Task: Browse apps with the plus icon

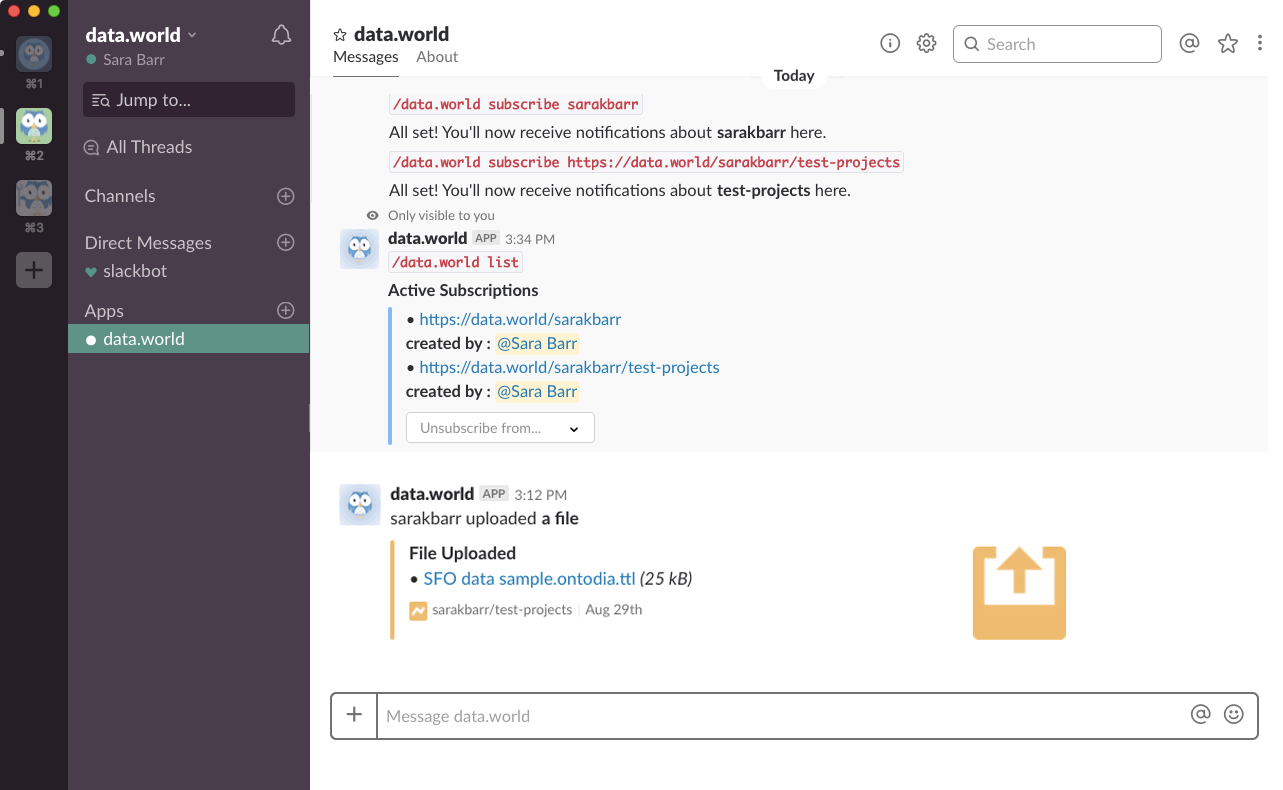Action: pyautogui.click(x=286, y=310)
